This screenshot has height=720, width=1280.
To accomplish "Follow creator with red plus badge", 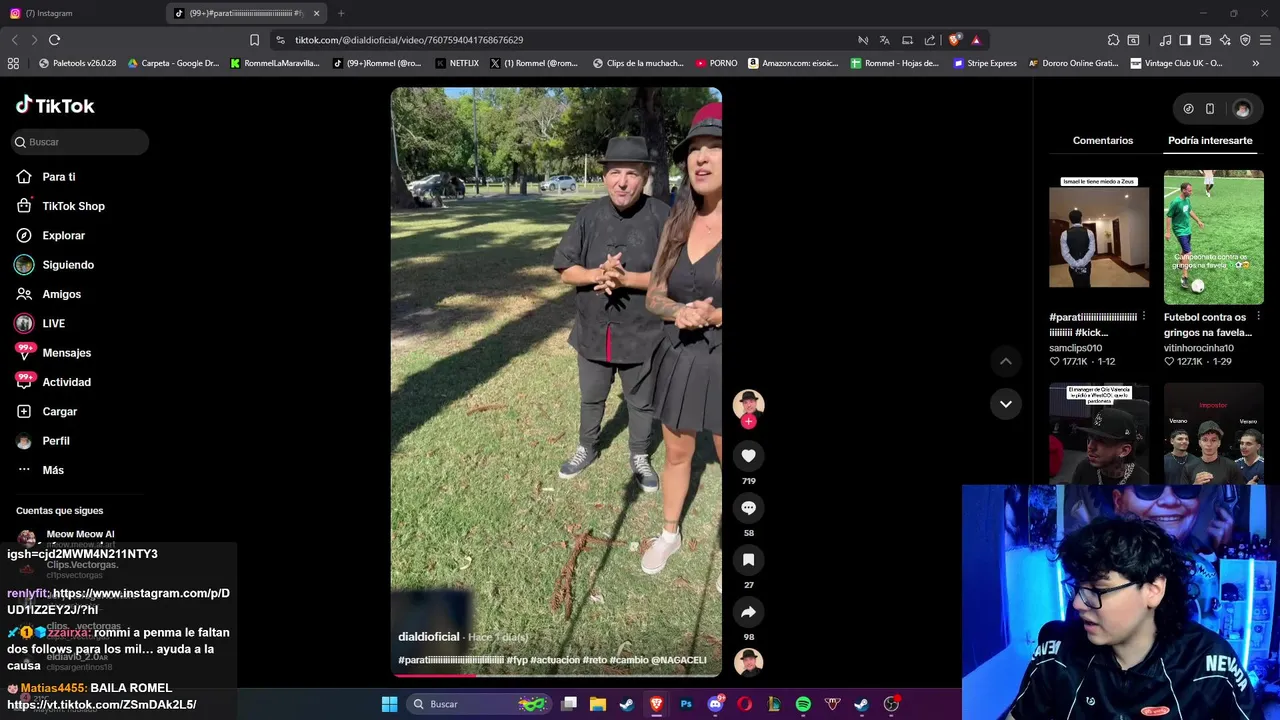I will [x=748, y=421].
